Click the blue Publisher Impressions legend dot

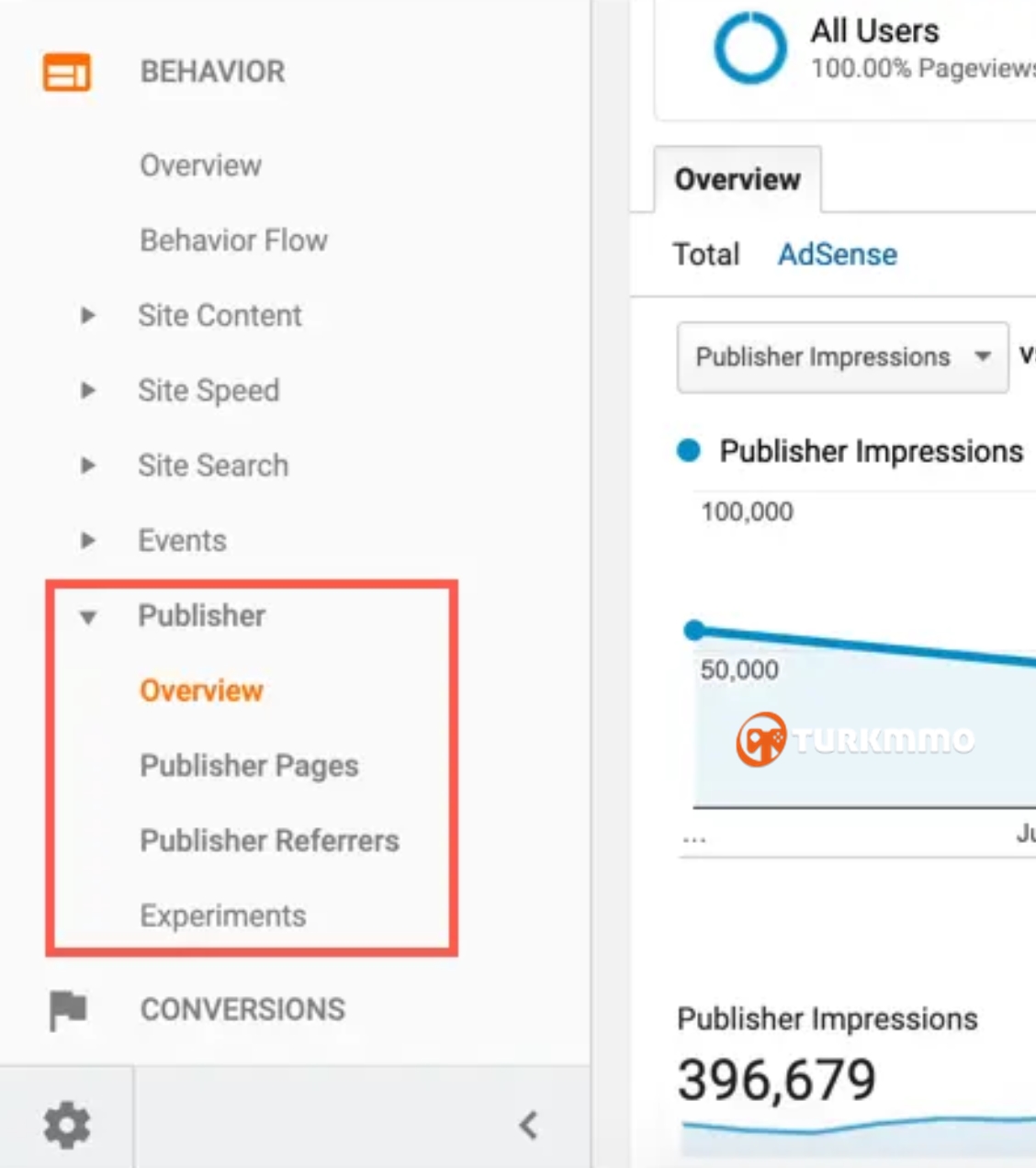point(689,451)
